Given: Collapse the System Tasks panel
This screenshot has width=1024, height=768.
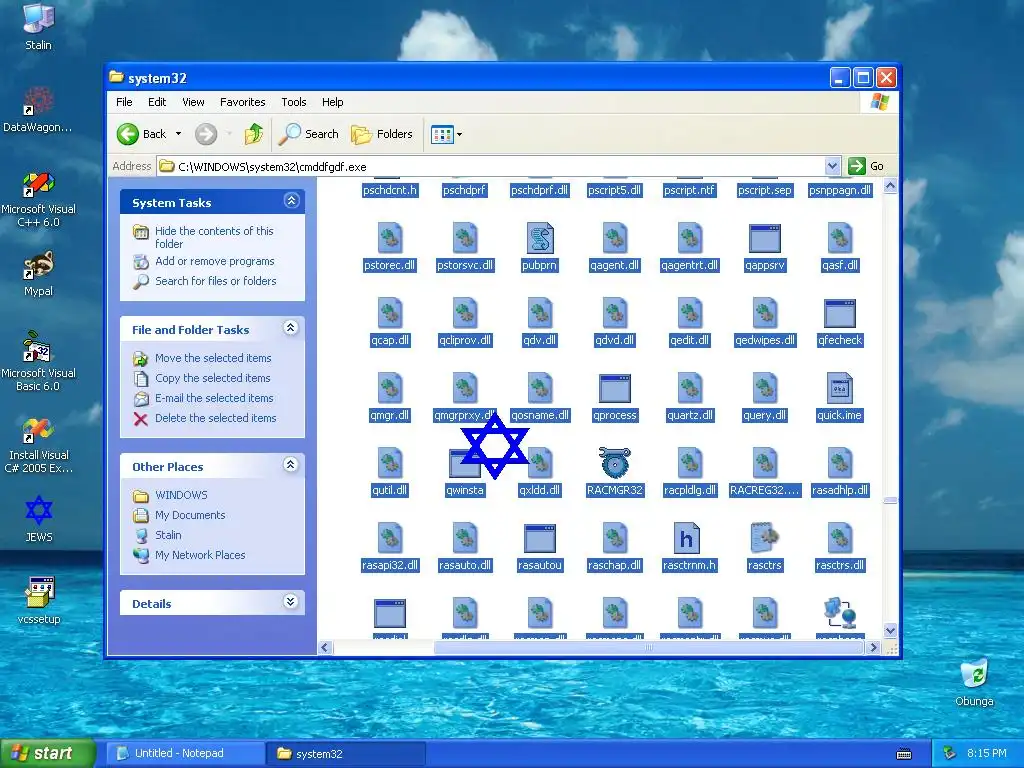Looking at the screenshot, I should [x=291, y=201].
